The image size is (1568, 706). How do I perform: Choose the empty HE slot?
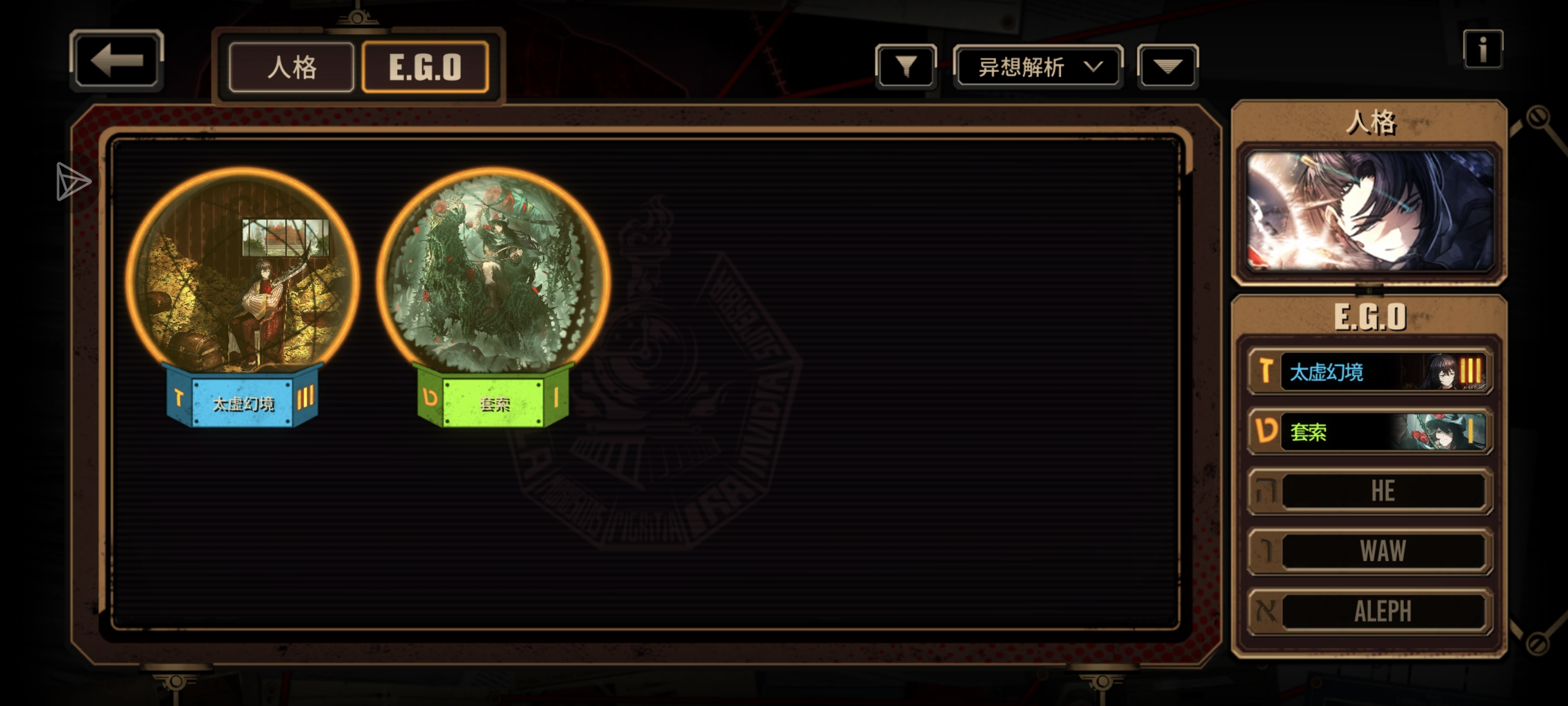click(1369, 491)
